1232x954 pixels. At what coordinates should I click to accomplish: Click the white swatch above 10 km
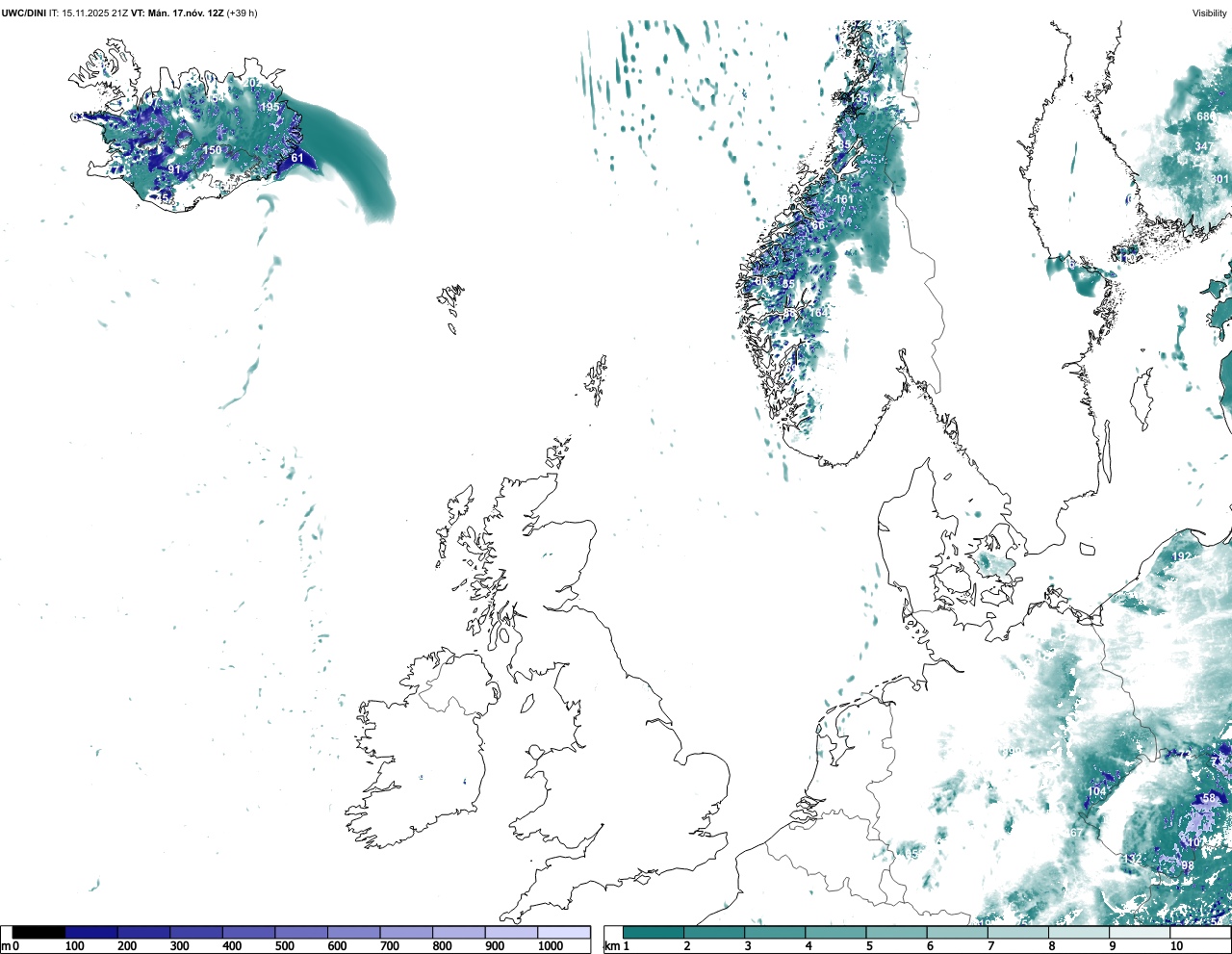[x=1199, y=933]
